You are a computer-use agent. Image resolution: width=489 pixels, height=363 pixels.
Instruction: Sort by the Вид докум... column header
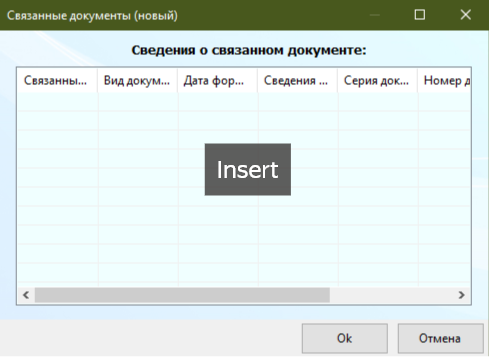point(137,80)
